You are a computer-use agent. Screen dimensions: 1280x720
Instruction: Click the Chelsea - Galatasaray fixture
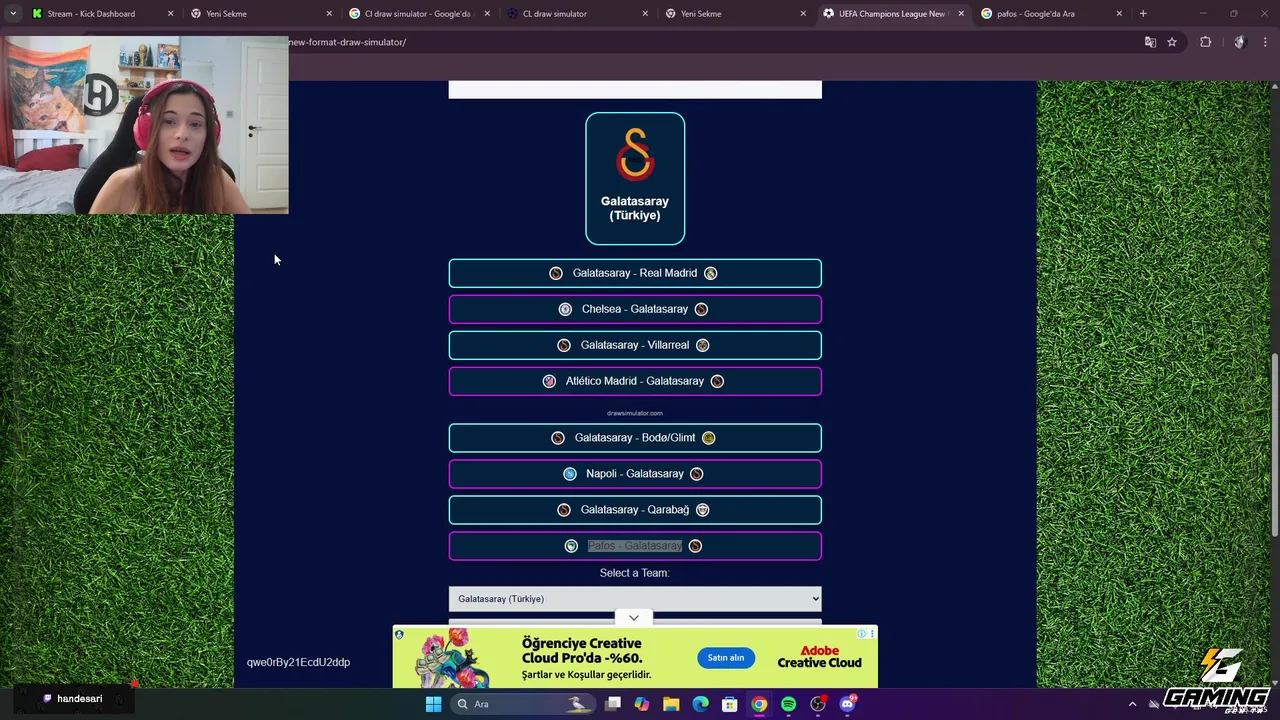[x=635, y=309]
